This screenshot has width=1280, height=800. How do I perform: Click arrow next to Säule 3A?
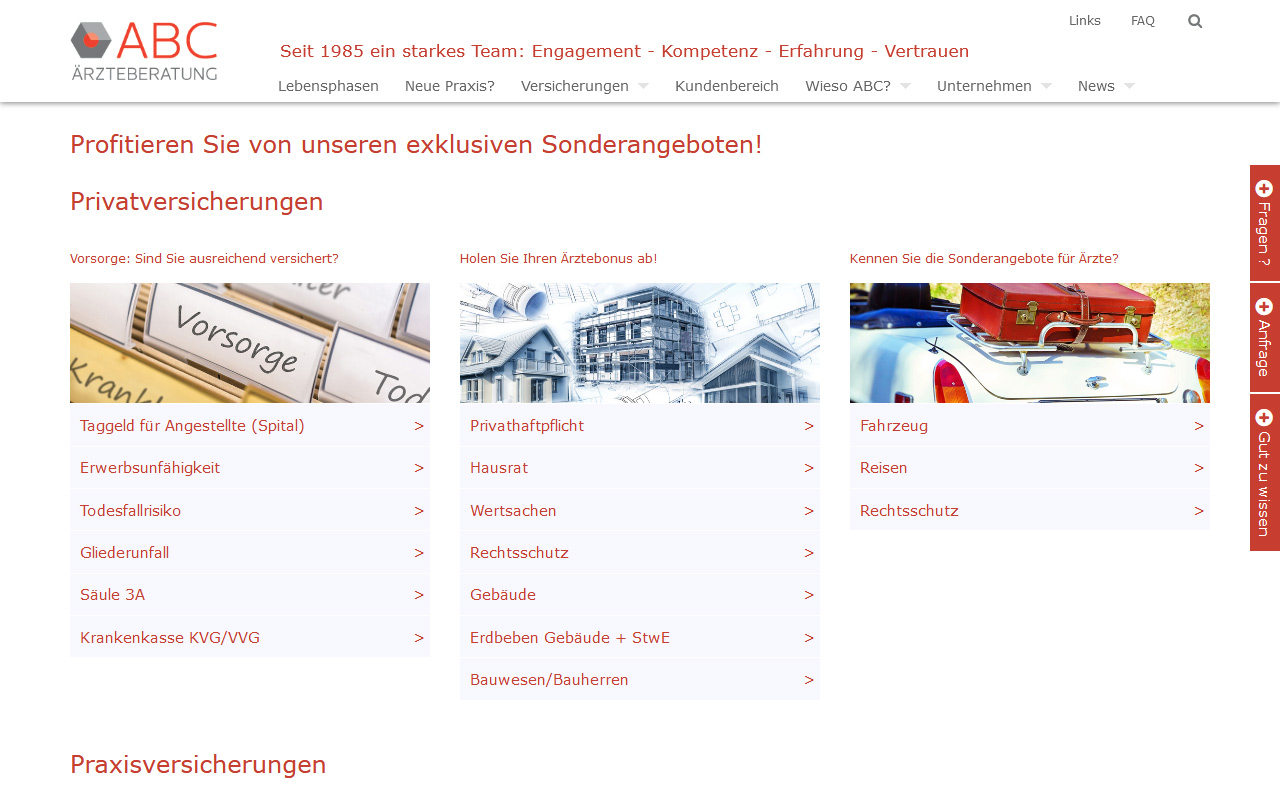419,595
